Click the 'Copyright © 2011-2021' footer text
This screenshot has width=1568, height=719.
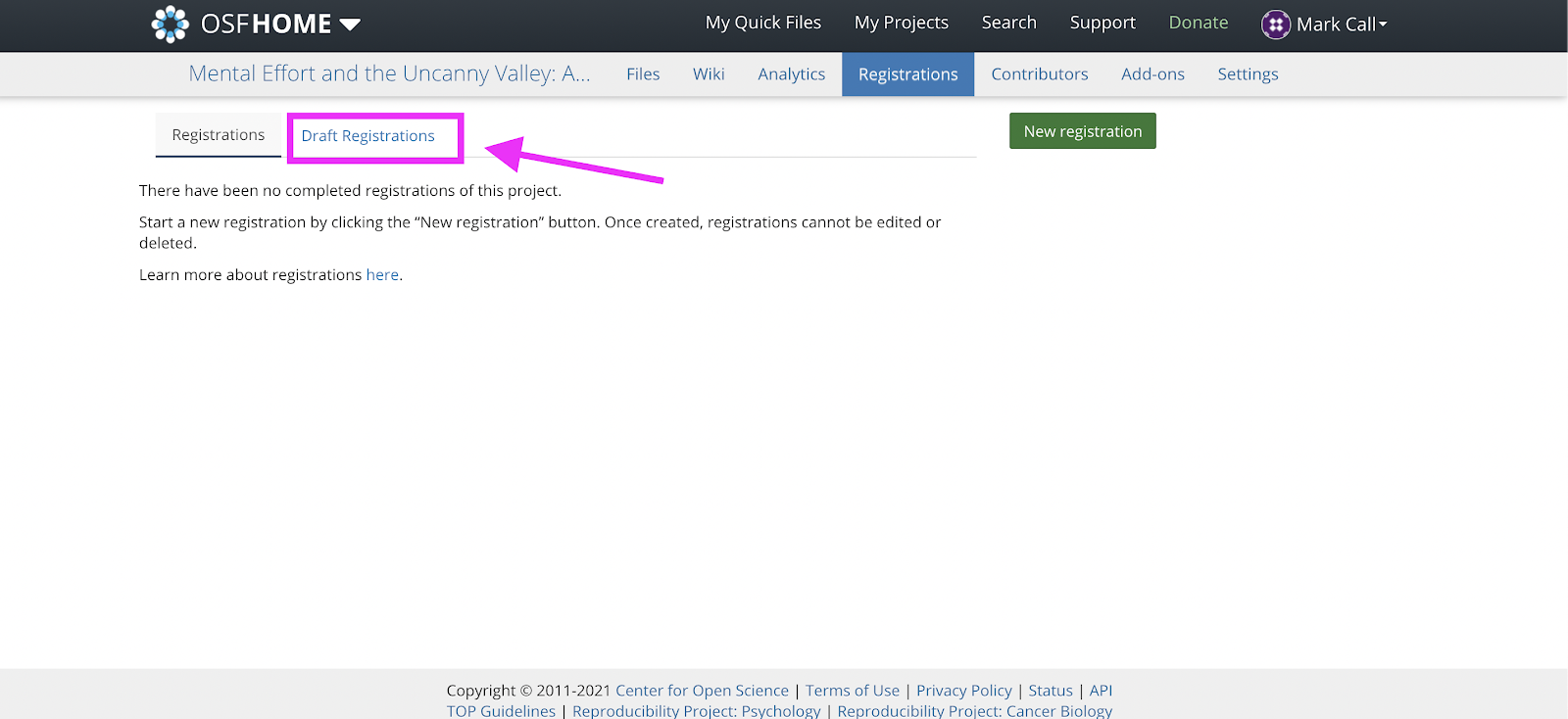[x=529, y=691]
